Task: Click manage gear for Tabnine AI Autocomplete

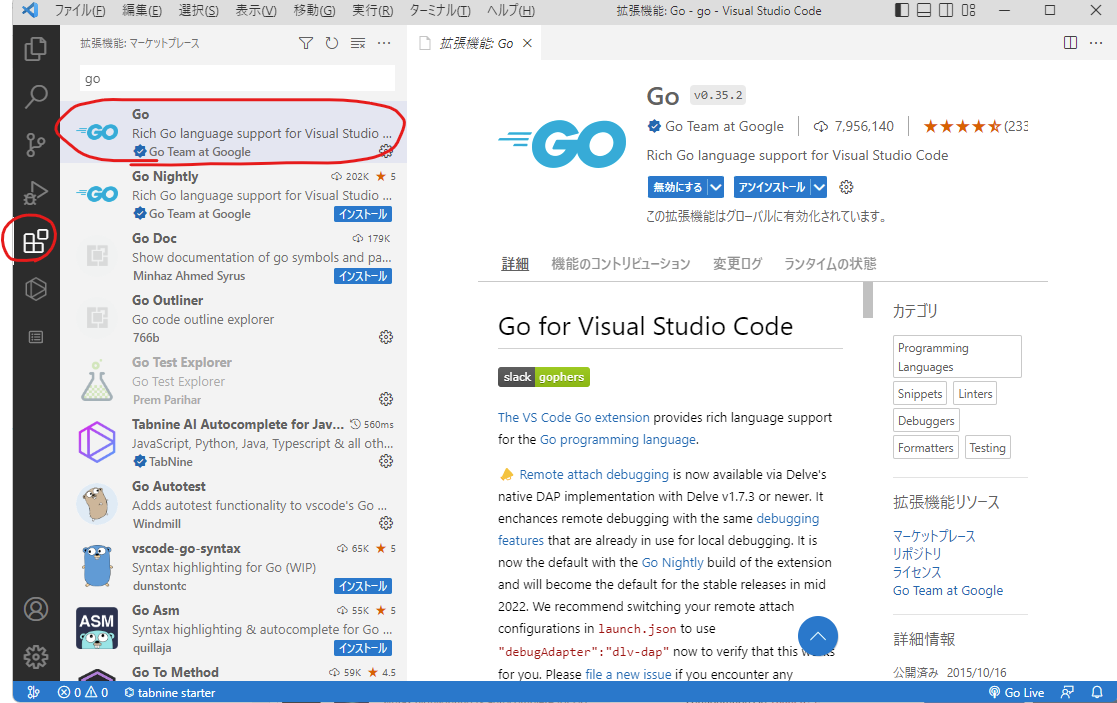Action: tap(385, 461)
